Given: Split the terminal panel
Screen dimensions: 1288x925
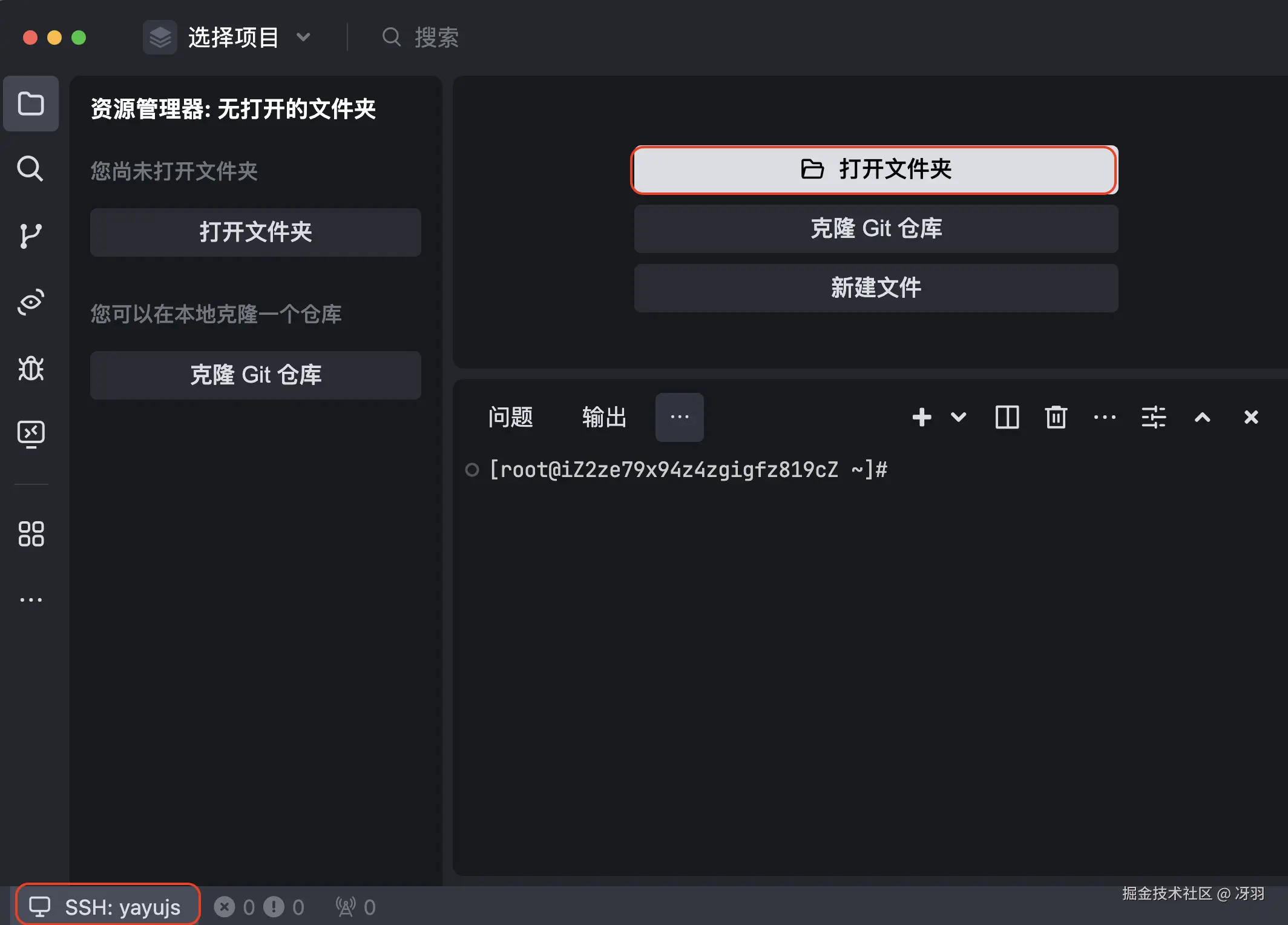Looking at the screenshot, I should click(1007, 417).
